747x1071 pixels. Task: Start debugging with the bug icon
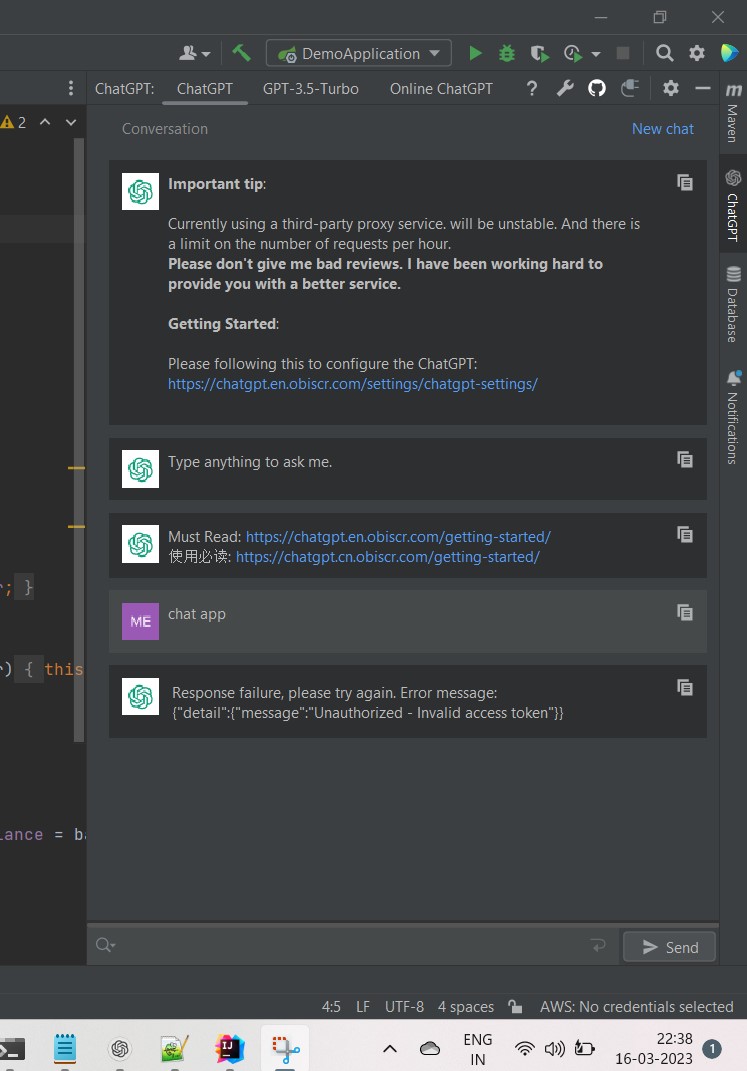tap(507, 53)
